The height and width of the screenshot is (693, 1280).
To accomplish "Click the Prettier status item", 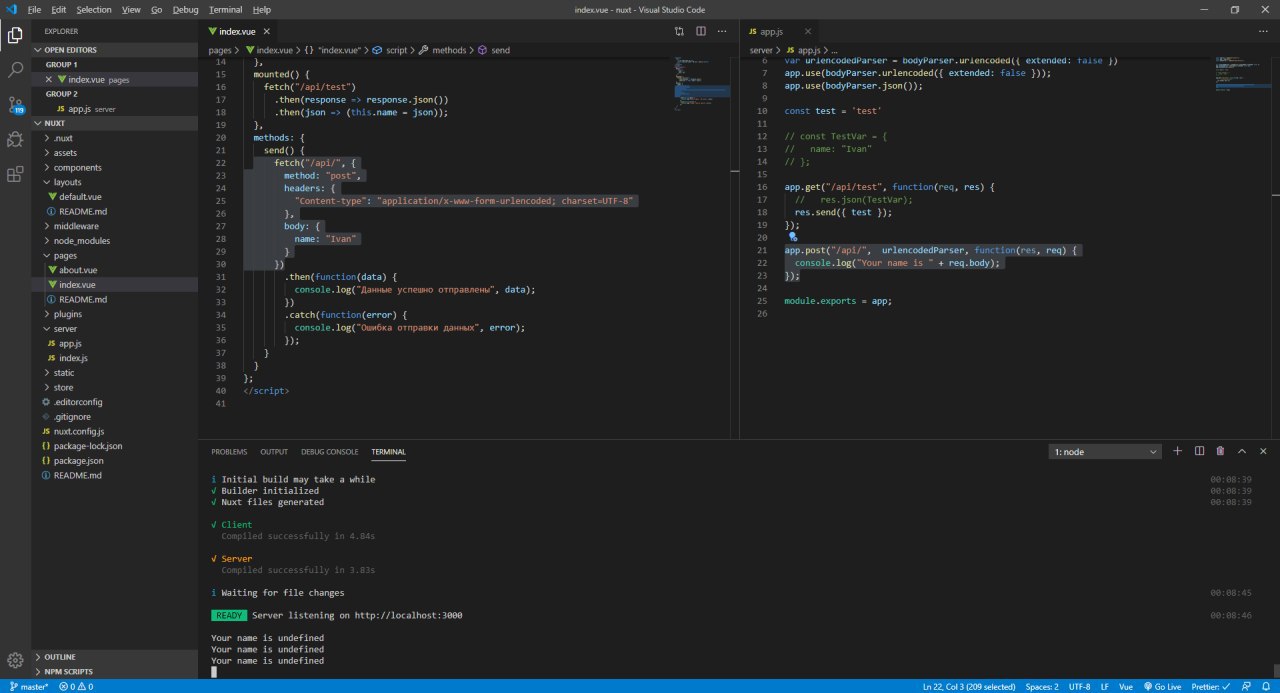I will tap(1211, 687).
